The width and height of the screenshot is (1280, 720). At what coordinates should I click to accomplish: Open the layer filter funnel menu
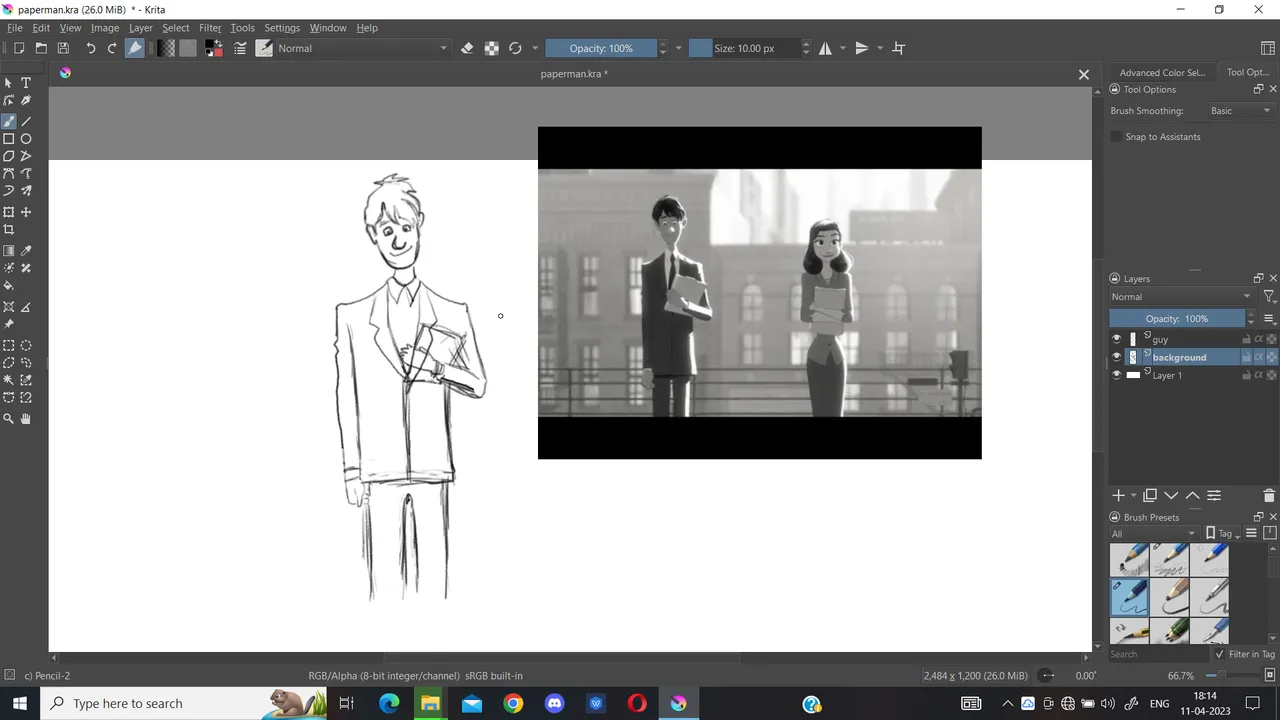click(x=1269, y=297)
